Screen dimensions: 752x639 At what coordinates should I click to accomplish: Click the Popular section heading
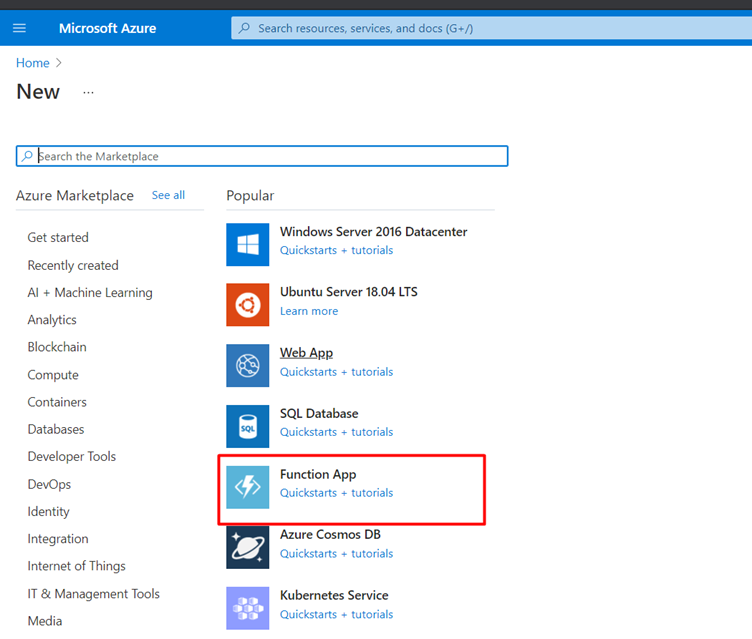(250, 196)
